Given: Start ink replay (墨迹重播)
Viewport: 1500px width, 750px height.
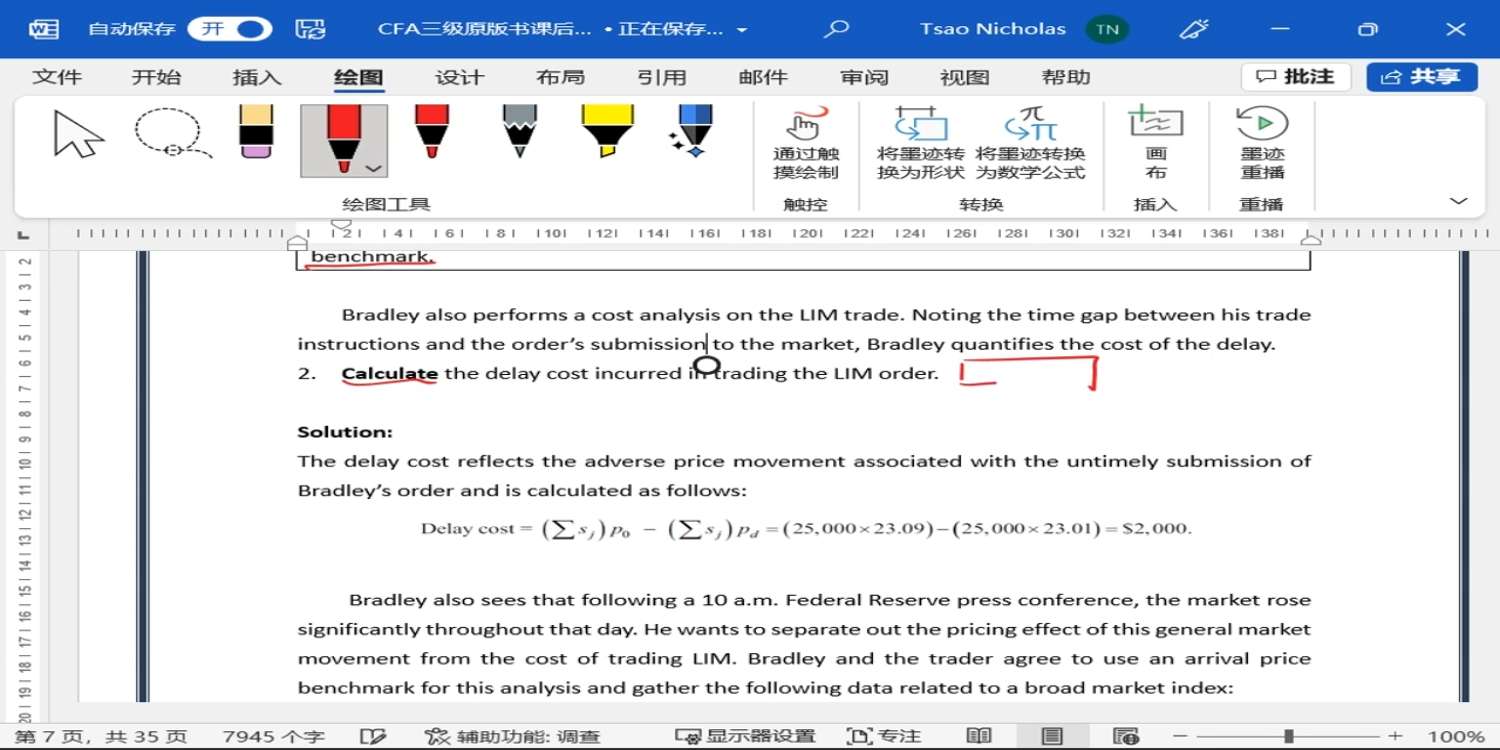Looking at the screenshot, I should (1262, 144).
